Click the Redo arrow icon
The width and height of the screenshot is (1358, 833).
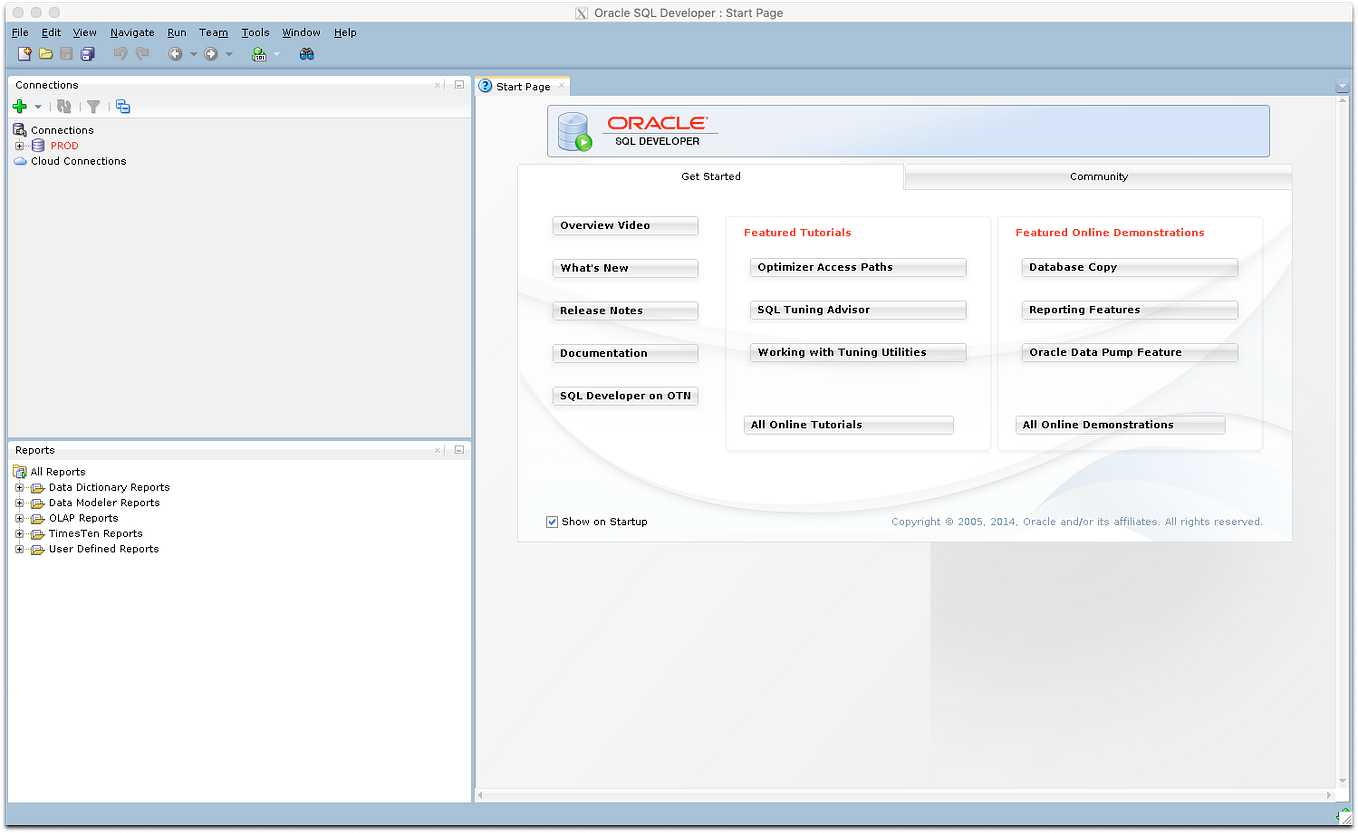pyautogui.click(x=142, y=54)
